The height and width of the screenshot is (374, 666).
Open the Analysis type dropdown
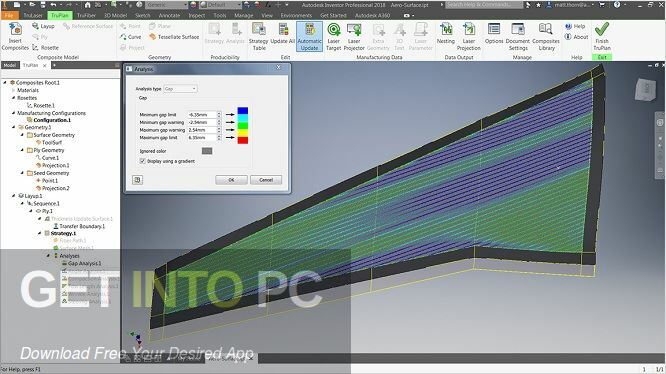tap(180, 89)
